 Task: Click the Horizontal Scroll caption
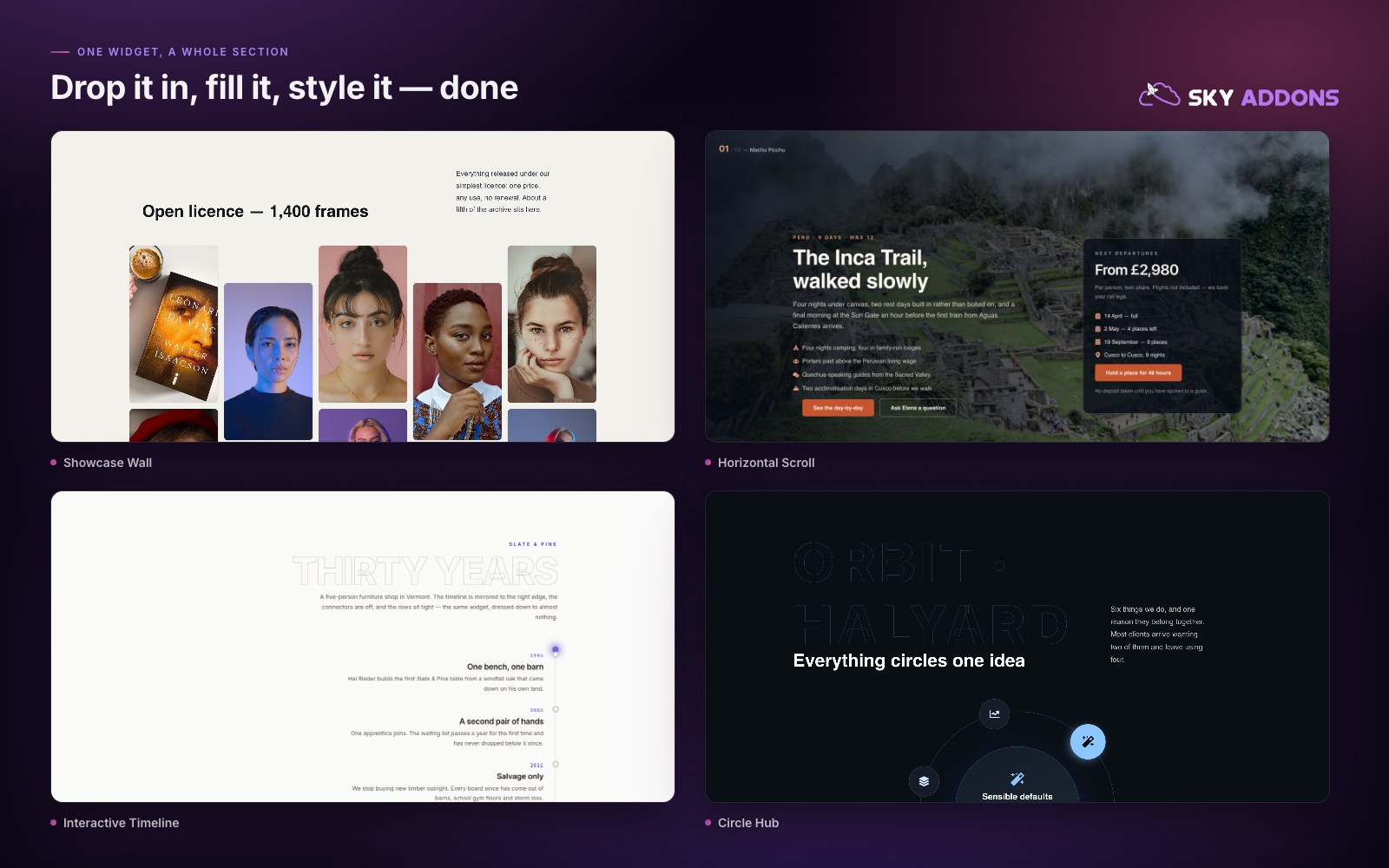click(767, 463)
